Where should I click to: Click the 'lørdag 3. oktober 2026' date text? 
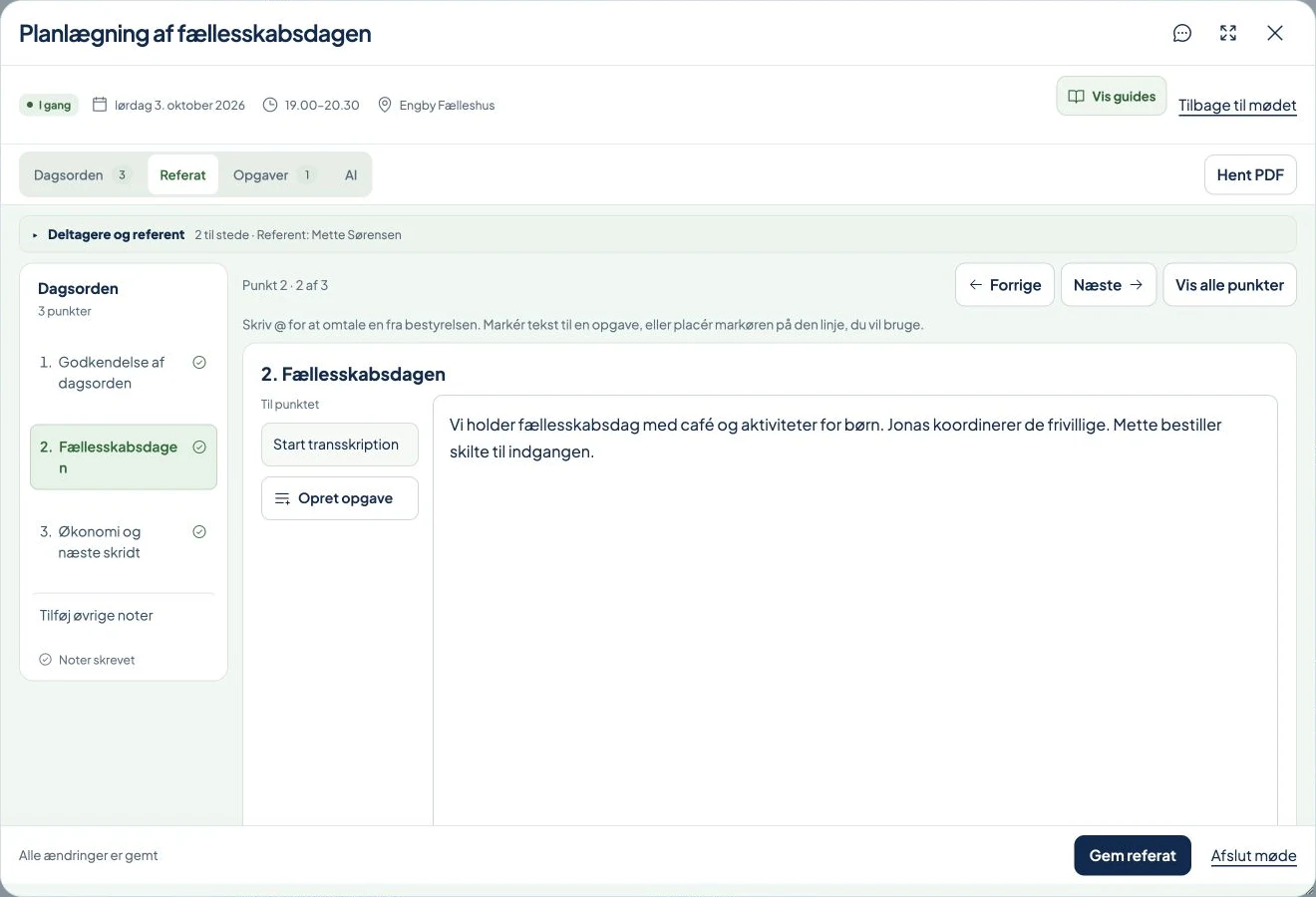[x=179, y=106]
